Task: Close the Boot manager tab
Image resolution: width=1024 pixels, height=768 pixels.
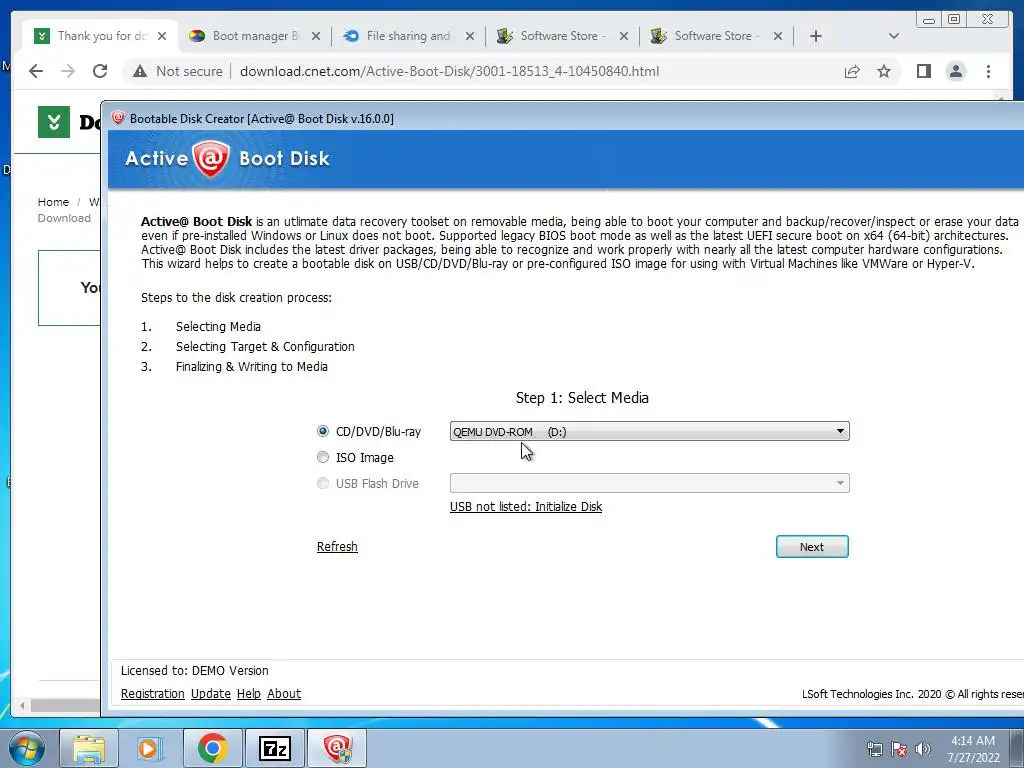Action: click(316, 36)
